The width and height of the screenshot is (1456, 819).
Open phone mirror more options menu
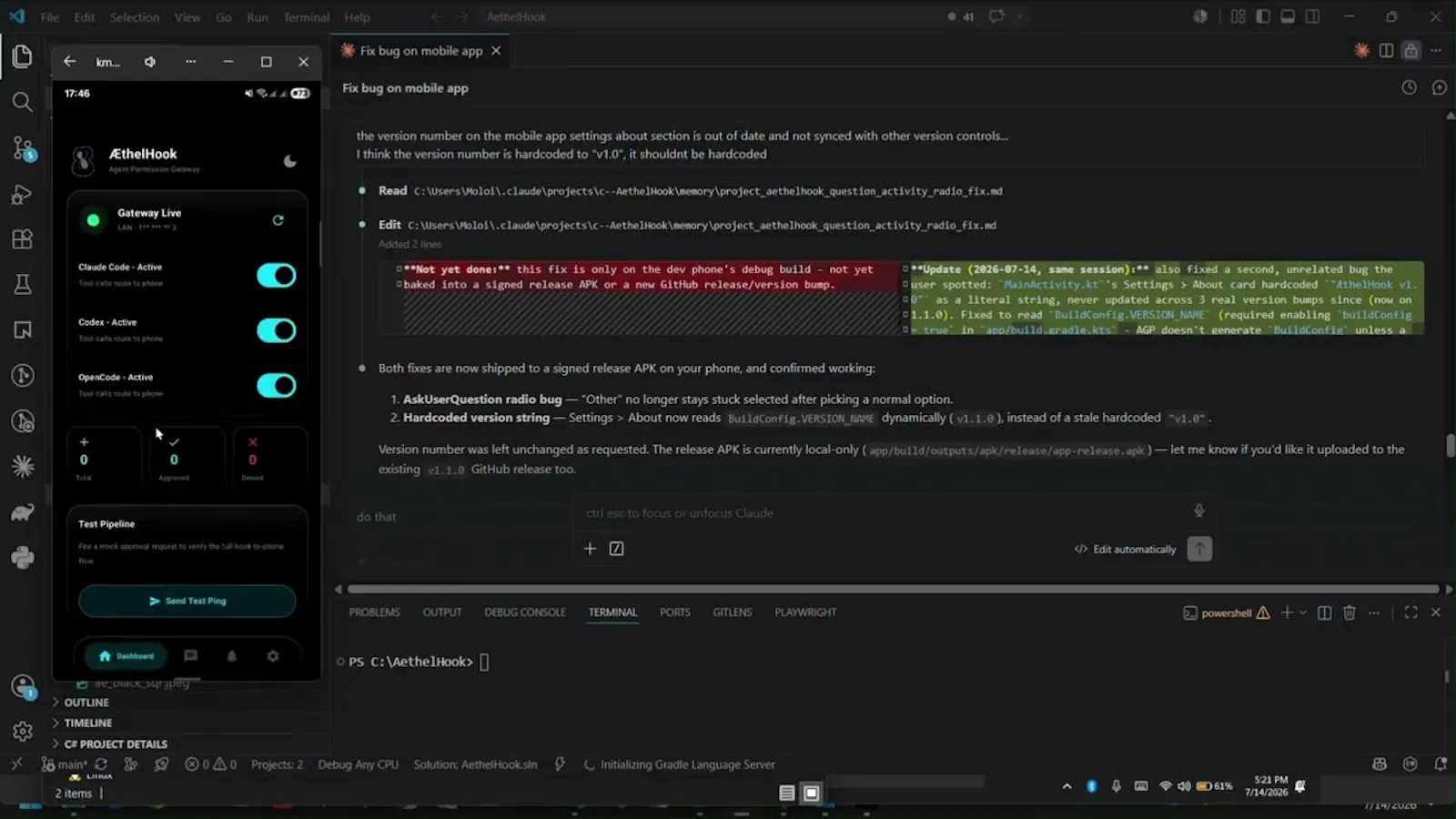tap(190, 62)
